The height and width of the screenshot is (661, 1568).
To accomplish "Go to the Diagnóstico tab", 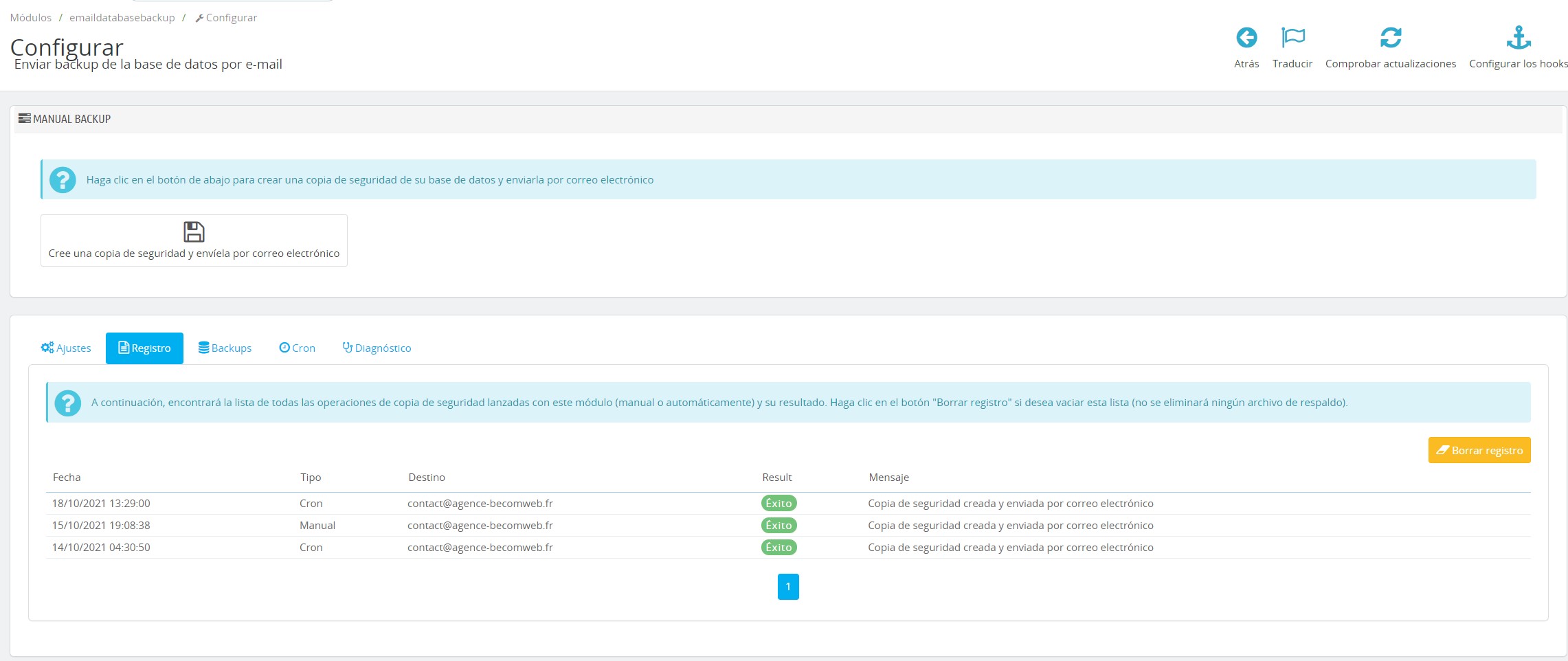I will point(377,348).
